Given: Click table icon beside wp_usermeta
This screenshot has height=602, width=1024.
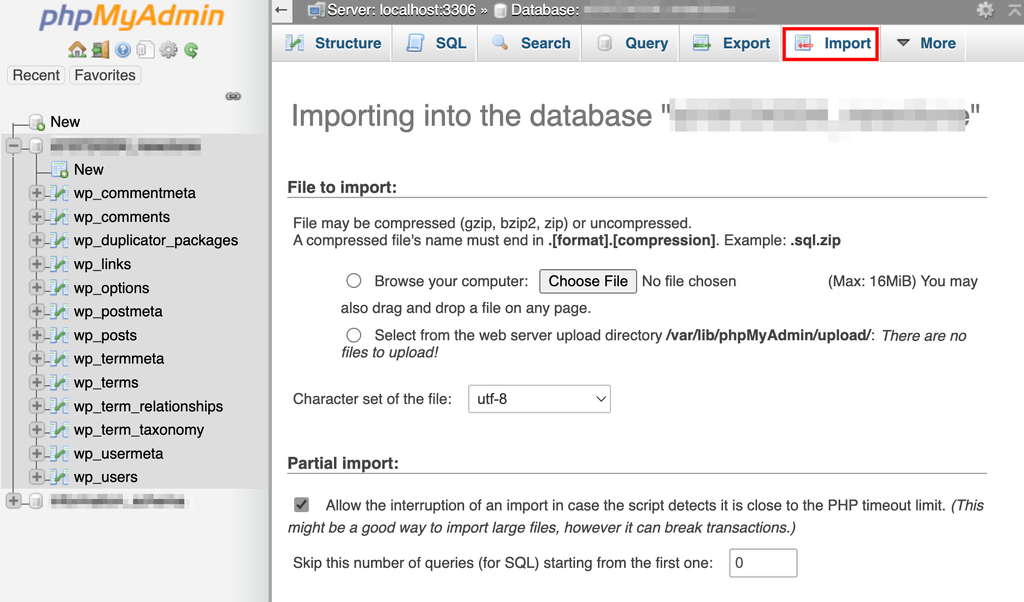Looking at the screenshot, I should (x=59, y=454).
